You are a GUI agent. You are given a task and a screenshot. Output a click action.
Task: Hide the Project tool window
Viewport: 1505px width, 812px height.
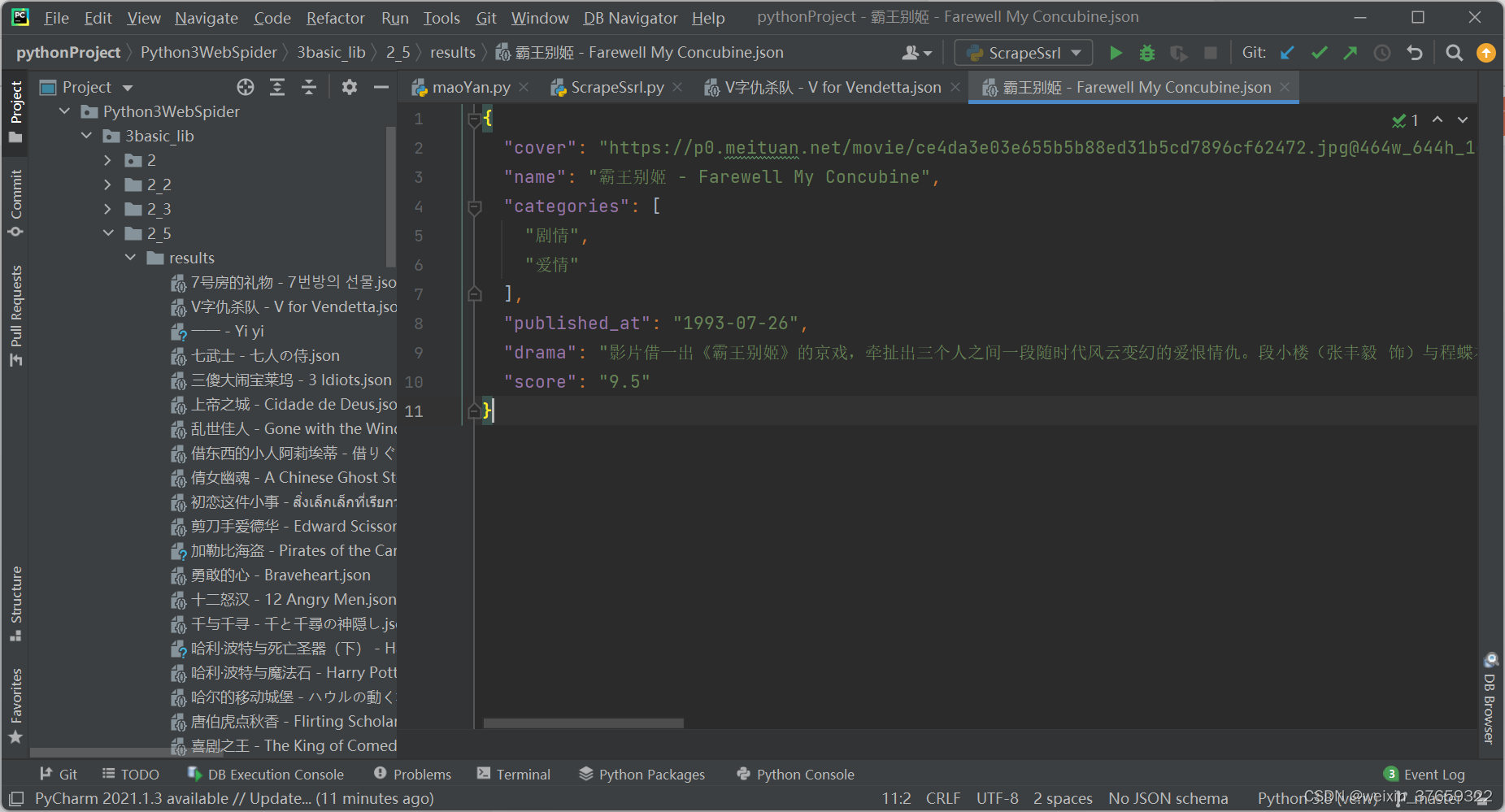coord(381,87)
